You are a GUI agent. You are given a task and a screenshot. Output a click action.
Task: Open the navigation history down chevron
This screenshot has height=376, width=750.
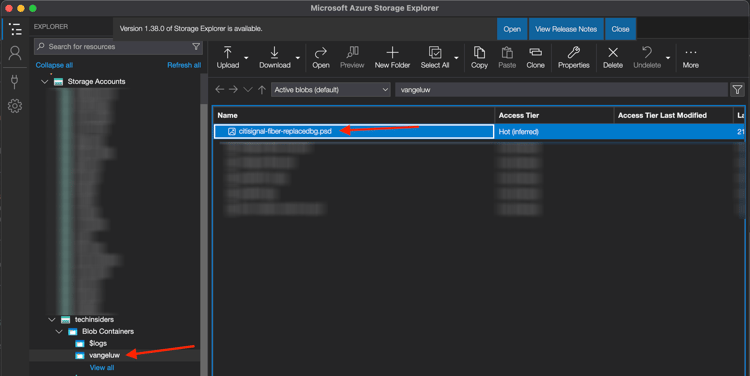tap(248, 89)
